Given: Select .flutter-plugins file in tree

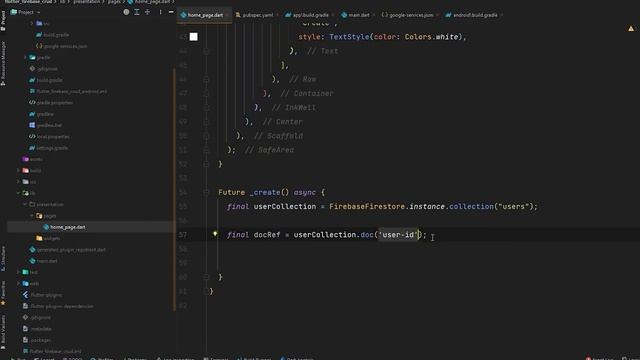Looking at the screenshot, I should click(x=42, y=295).
